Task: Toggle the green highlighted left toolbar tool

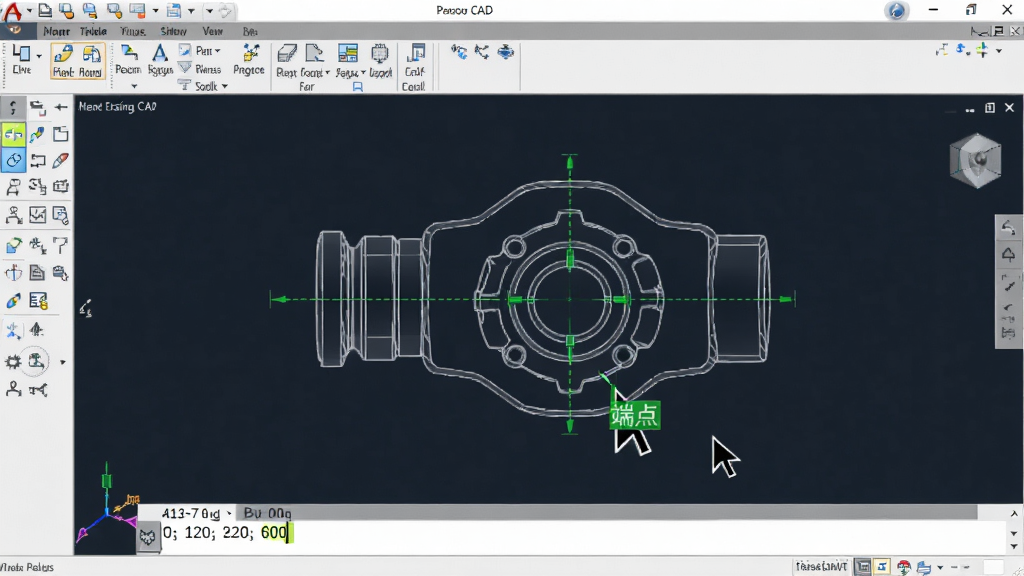Action: pyautogui.click(x=13, y=135)
